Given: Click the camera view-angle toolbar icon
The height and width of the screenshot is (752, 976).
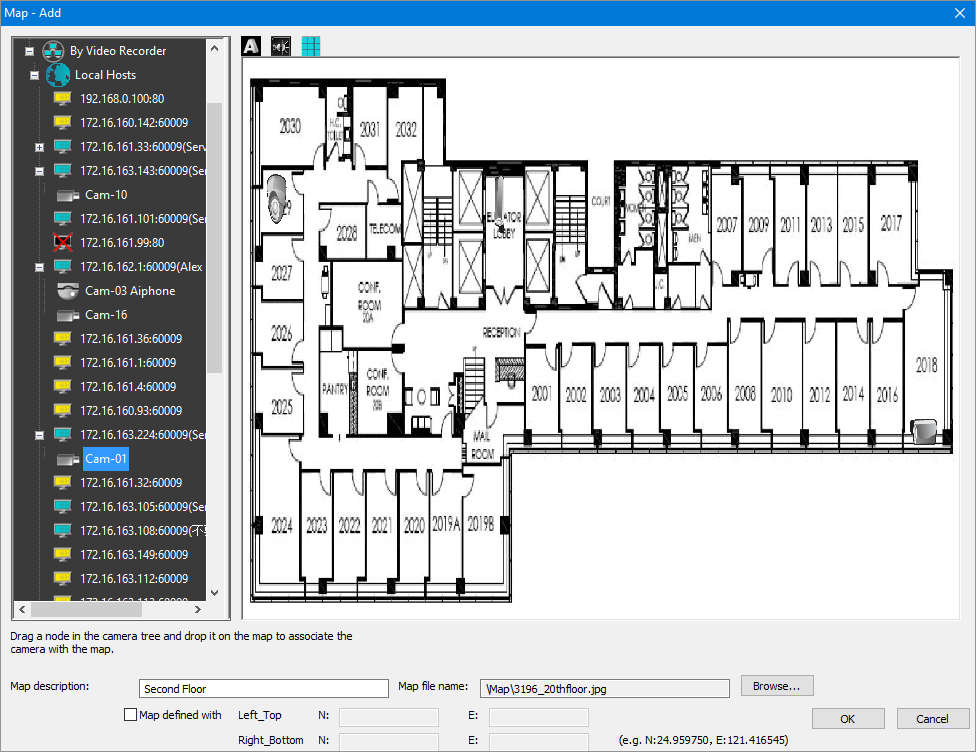Looking at the screenshot, I should tap(281, 47).
